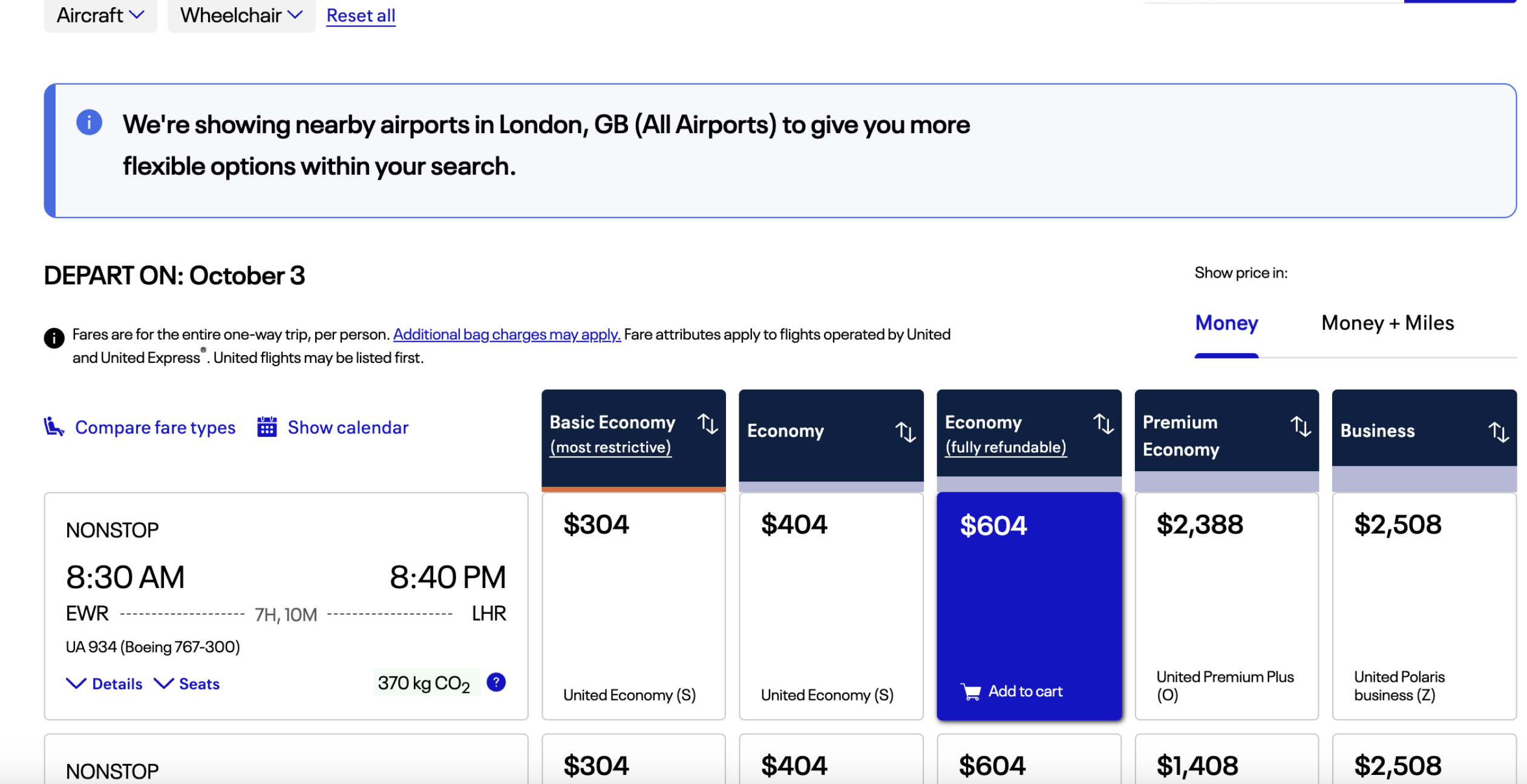Sort by Business fare column arrows
This screenshot has width=1527, height=784.
1498,432
